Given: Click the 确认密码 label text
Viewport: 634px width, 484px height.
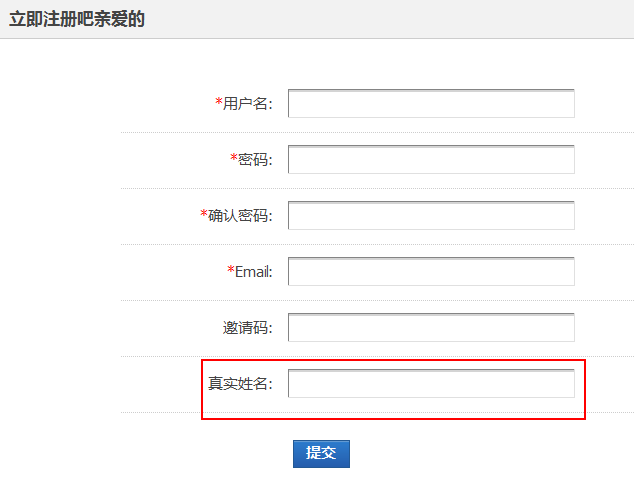Looking at the screenshot, I should [240, 216].
